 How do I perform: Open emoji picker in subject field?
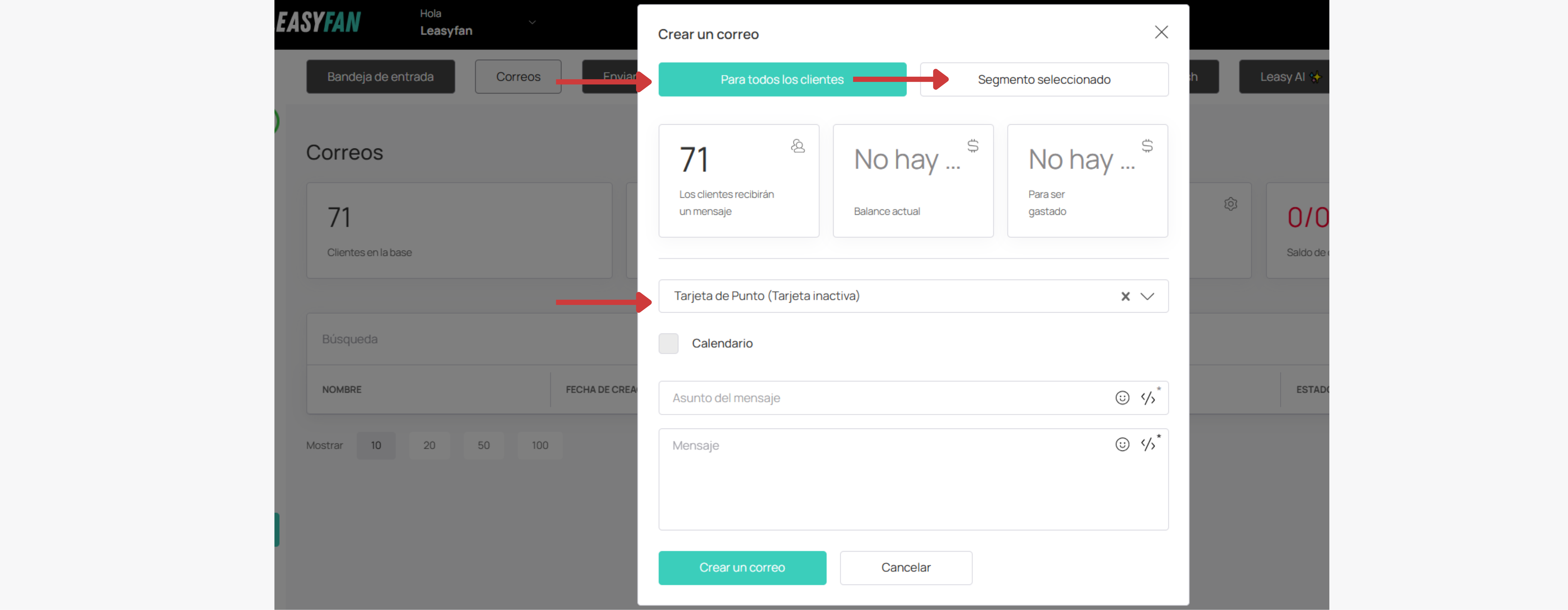pos(1122,398)
